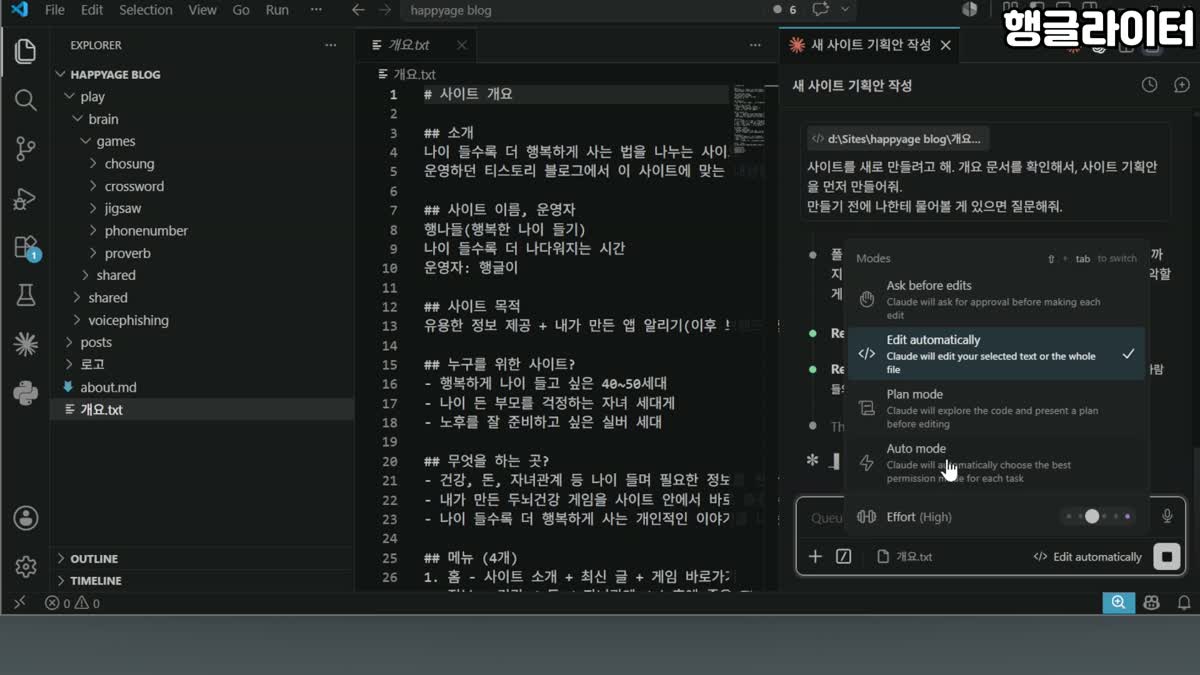Open session history clock icon
The height and width of the screenshot is (675, 1200).
point(1150,85)
